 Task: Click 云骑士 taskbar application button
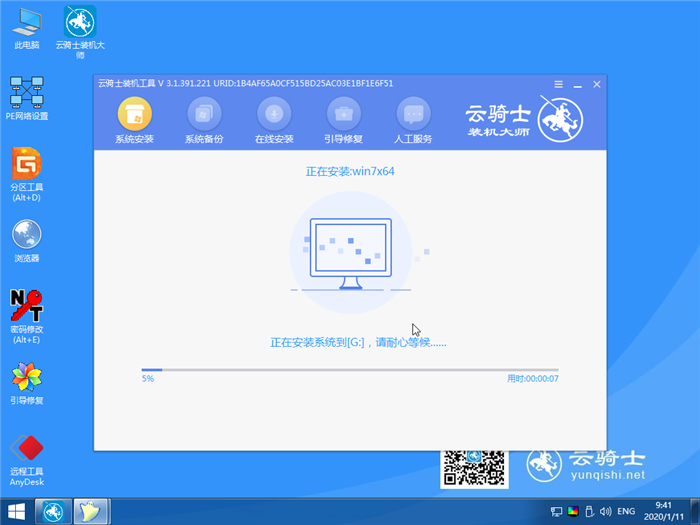coord(53,512)
